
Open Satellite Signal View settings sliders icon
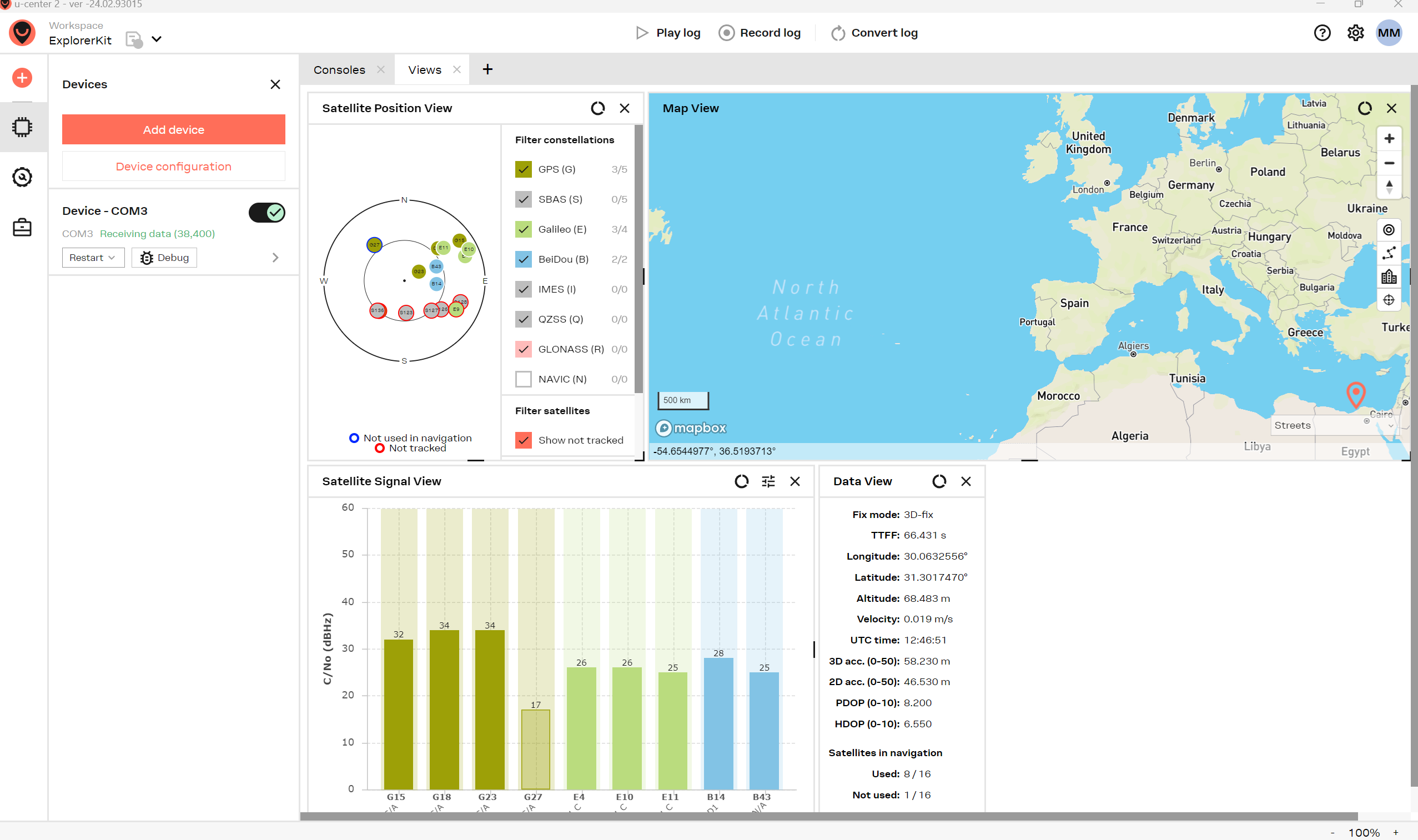(768, 481)
